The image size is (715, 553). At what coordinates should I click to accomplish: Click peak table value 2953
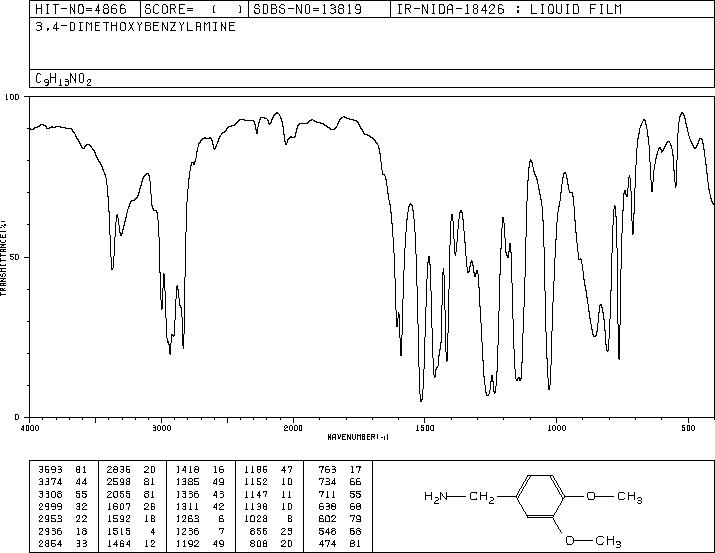[50, 519]
